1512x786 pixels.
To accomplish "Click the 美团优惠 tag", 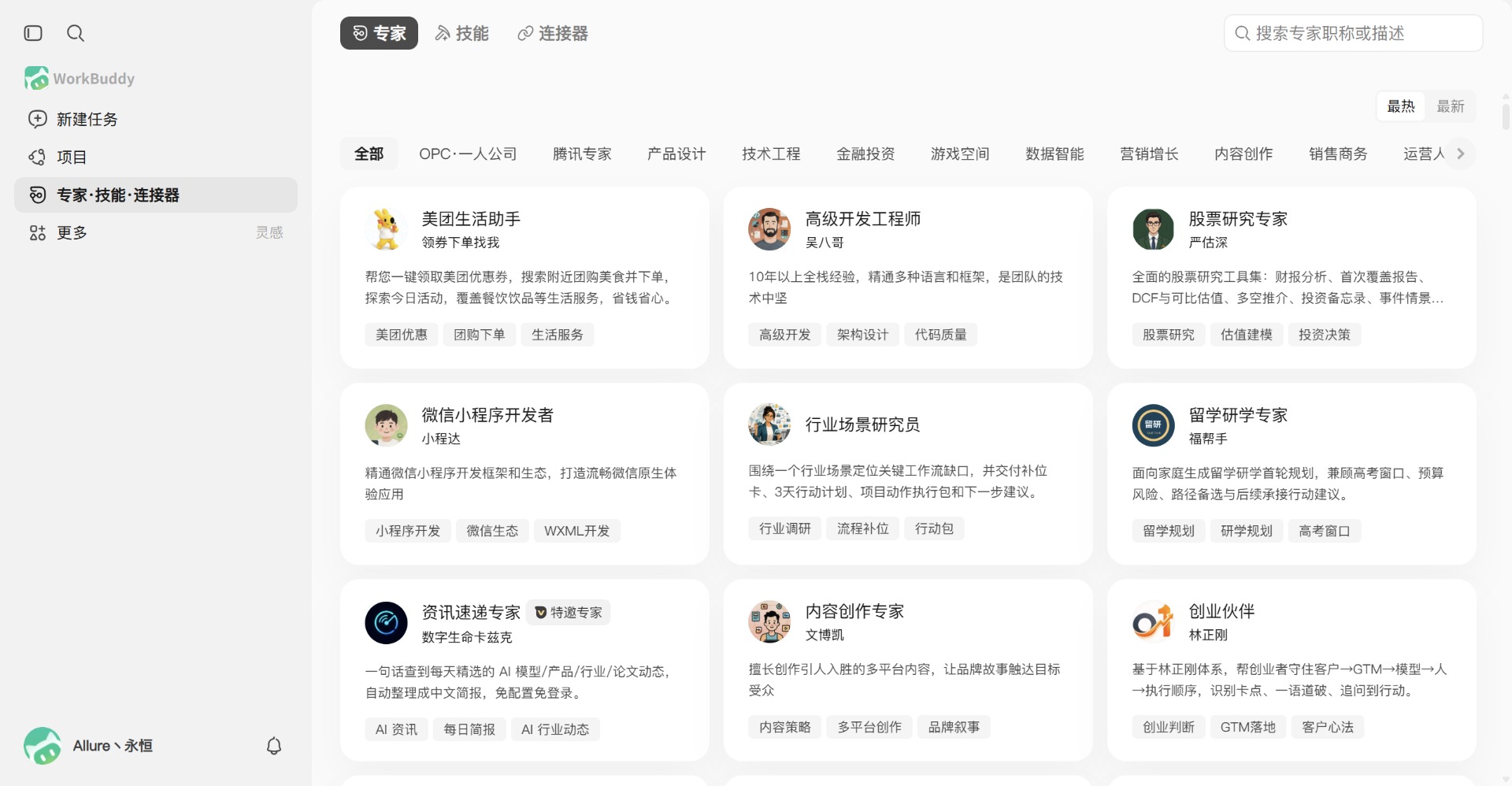I will 402,335.
